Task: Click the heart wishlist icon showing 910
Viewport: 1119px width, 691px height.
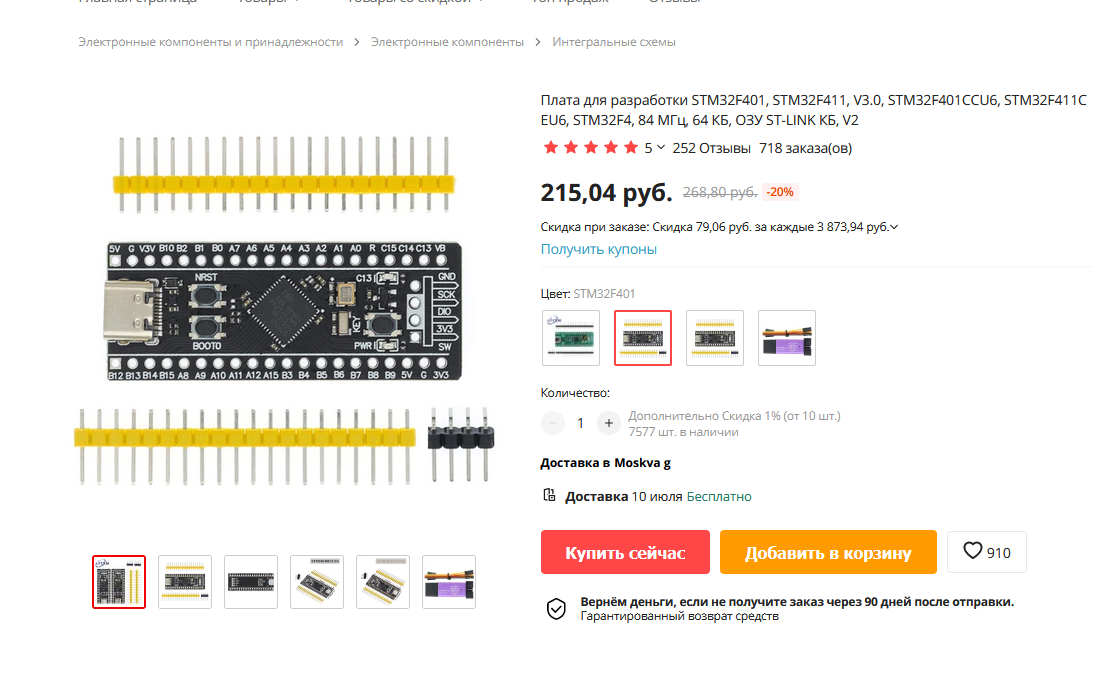Action: tap(972, 551)
